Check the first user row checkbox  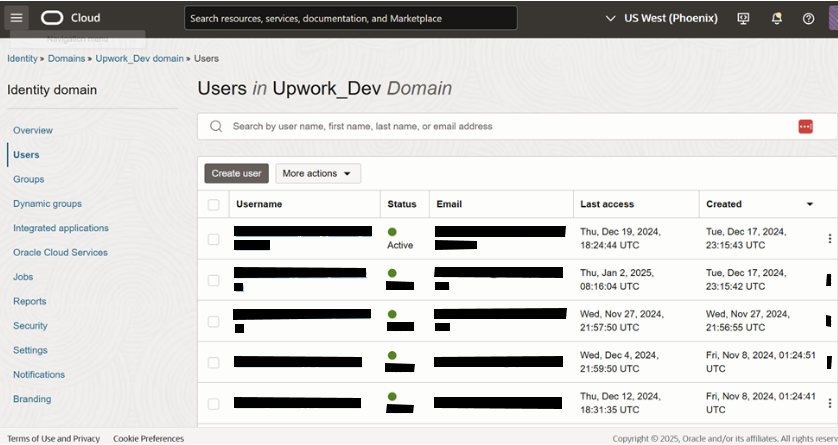213,239
